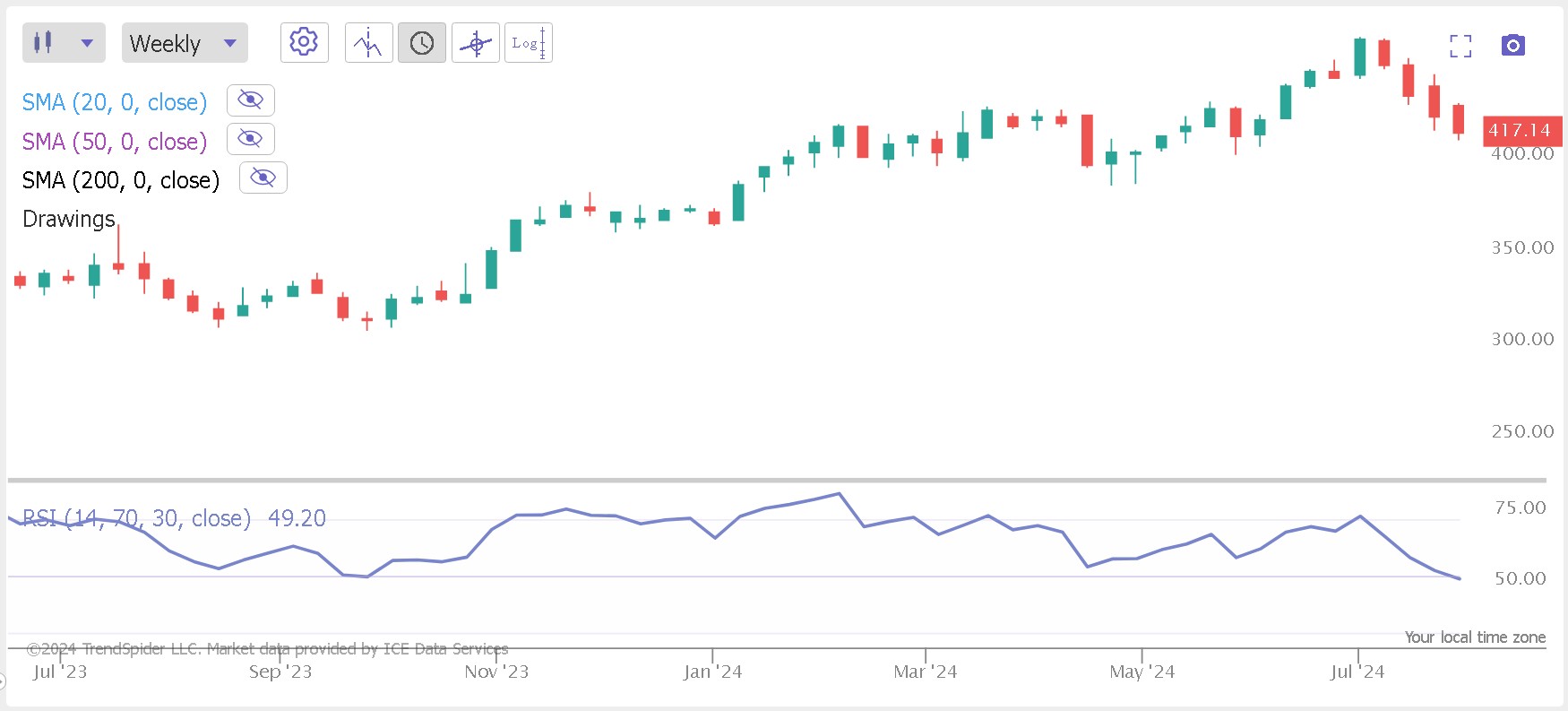Screen dimensions: 1568x711
Task: Click the 417.14 current price tag
Action: [x=1521, y=131]
